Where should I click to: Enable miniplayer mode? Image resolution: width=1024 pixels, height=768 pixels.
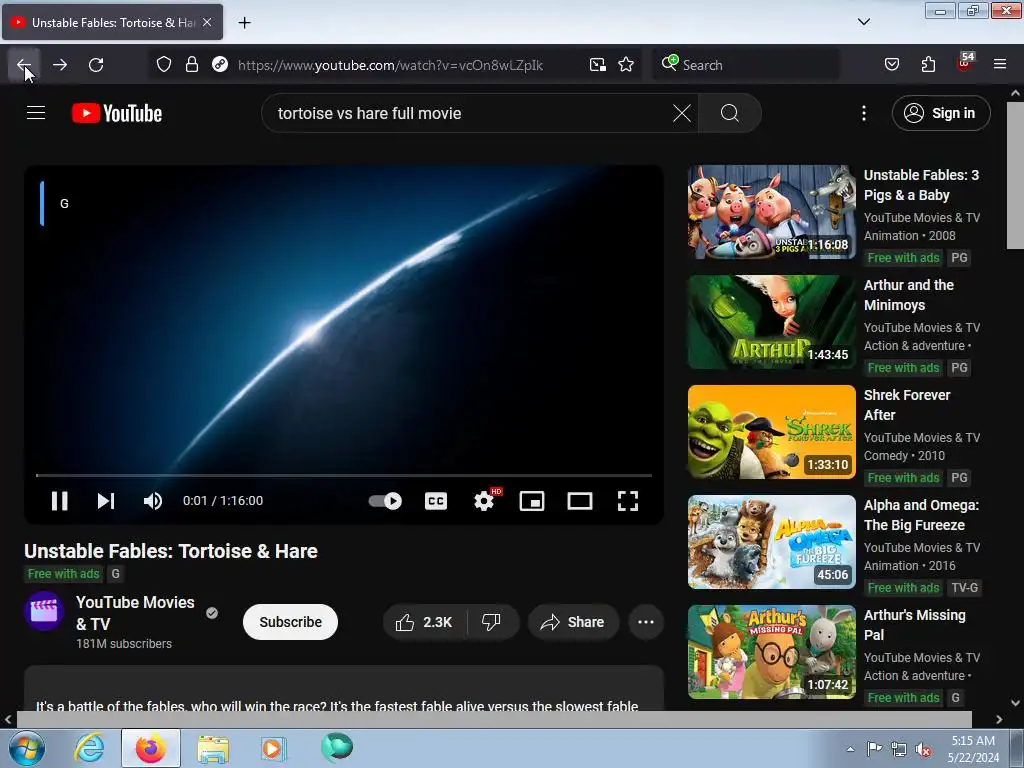(x=532, y=501)
